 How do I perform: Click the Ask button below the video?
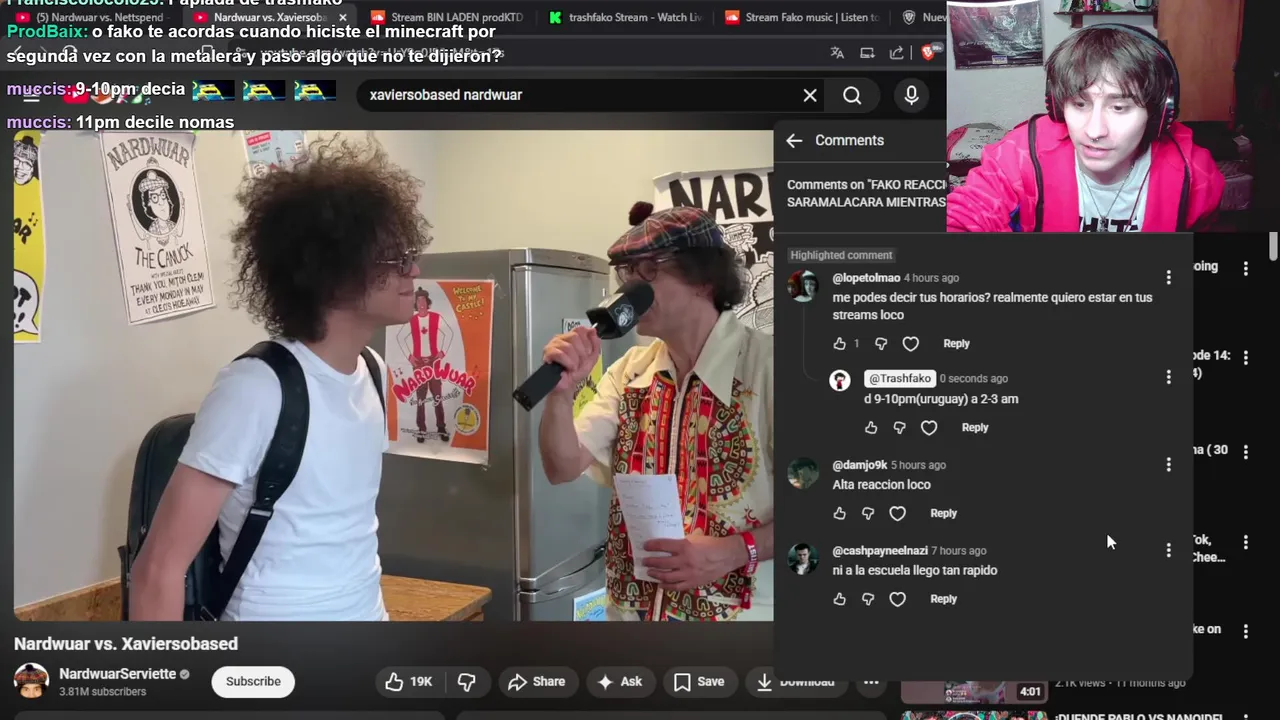point(620,682)
